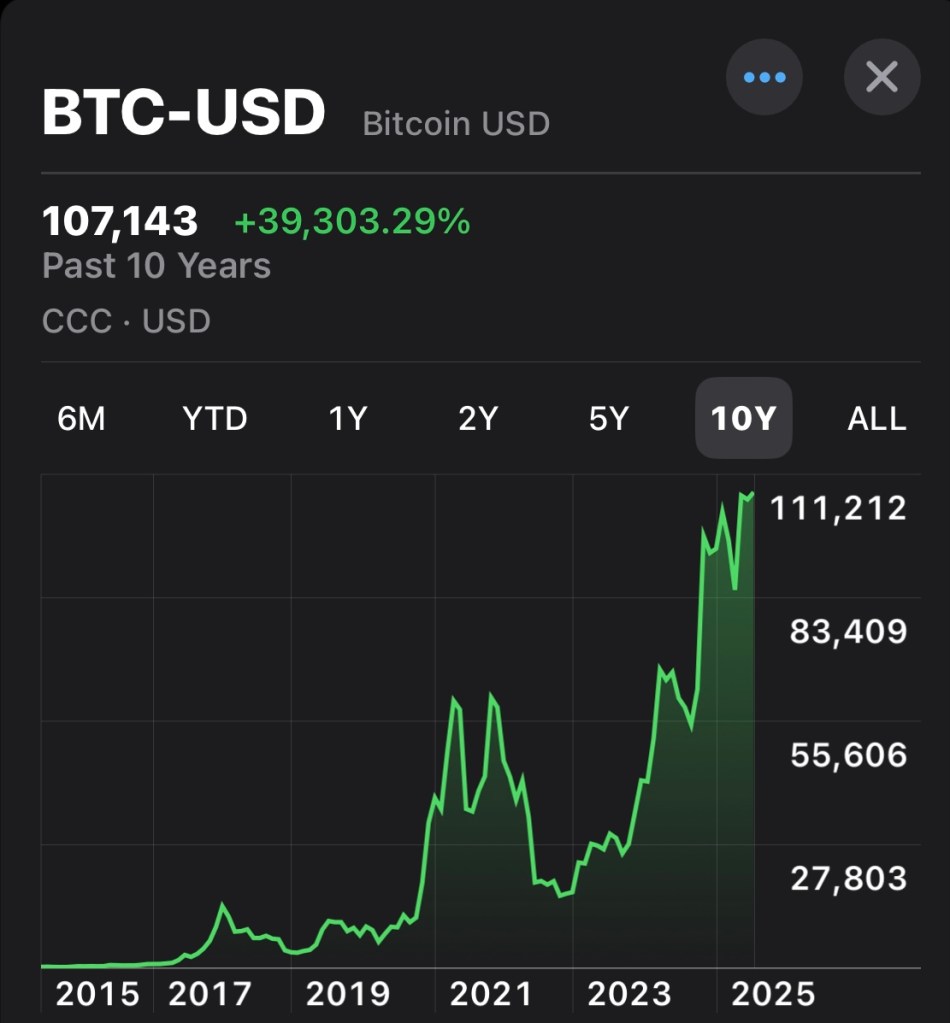950x1023 pixels.
Task: Tap the BTC-USD ticker title
Action: coord(184,114)
